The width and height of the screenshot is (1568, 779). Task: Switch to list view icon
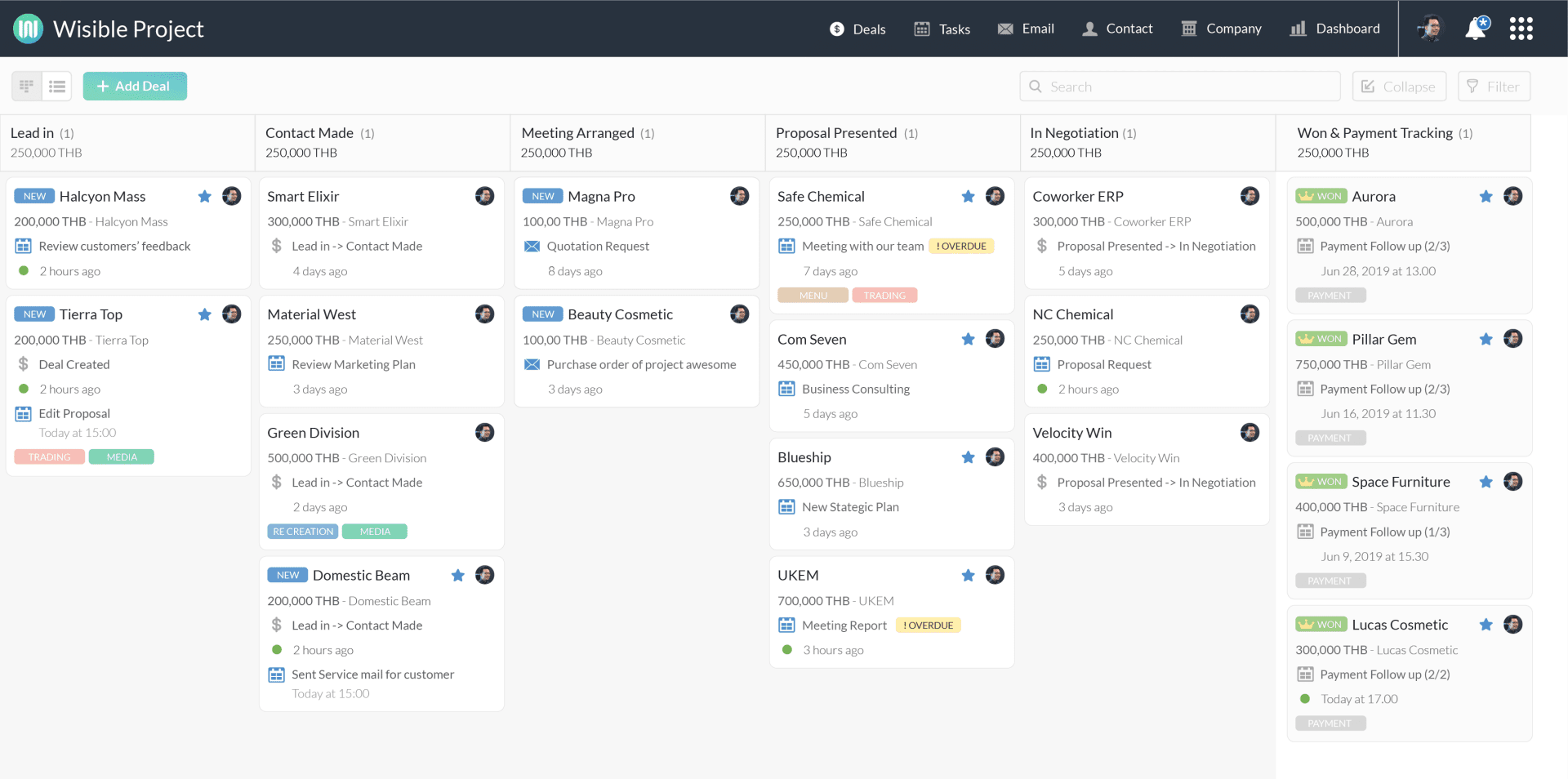(x=56, y=86)
